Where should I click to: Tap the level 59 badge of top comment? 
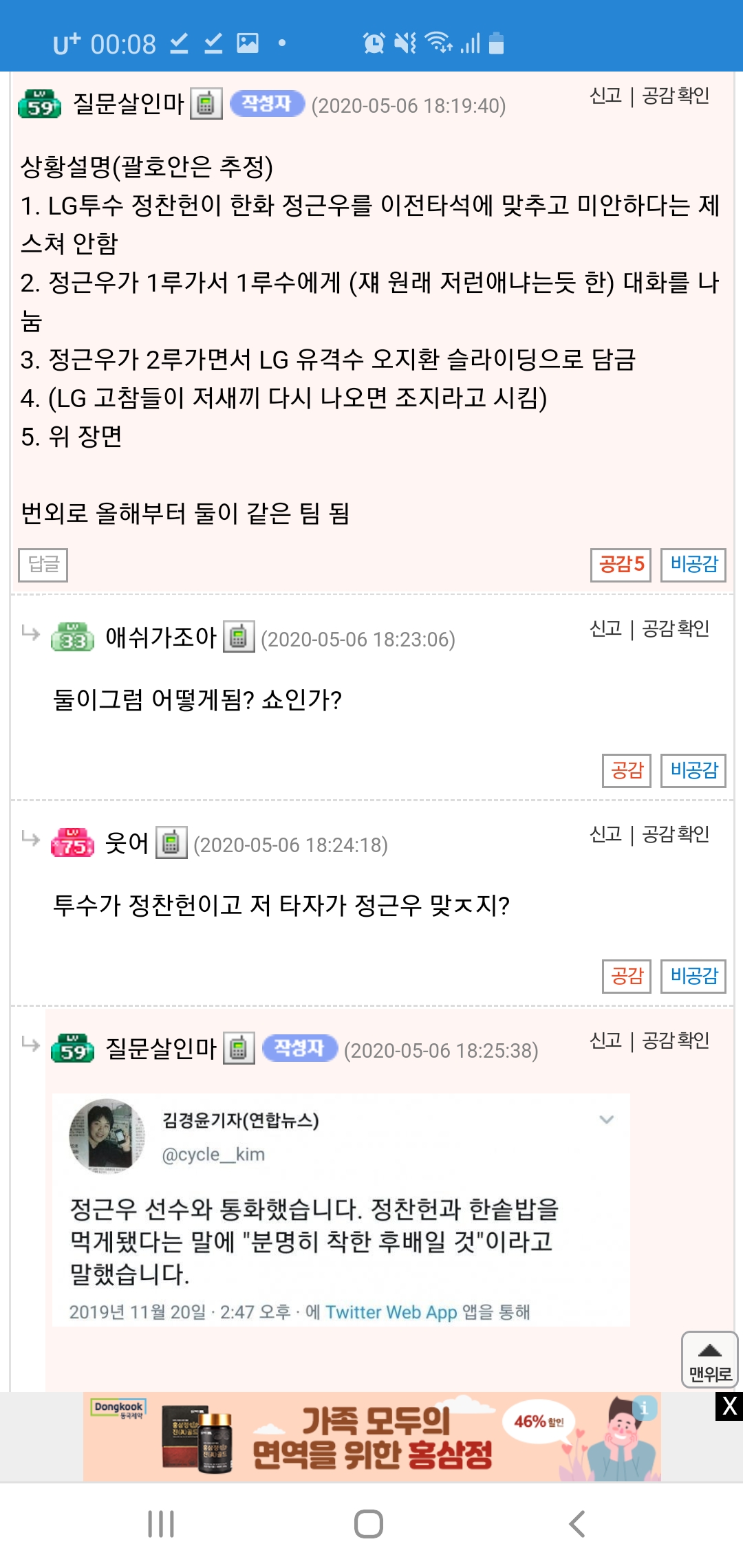[x=40, y=104]
